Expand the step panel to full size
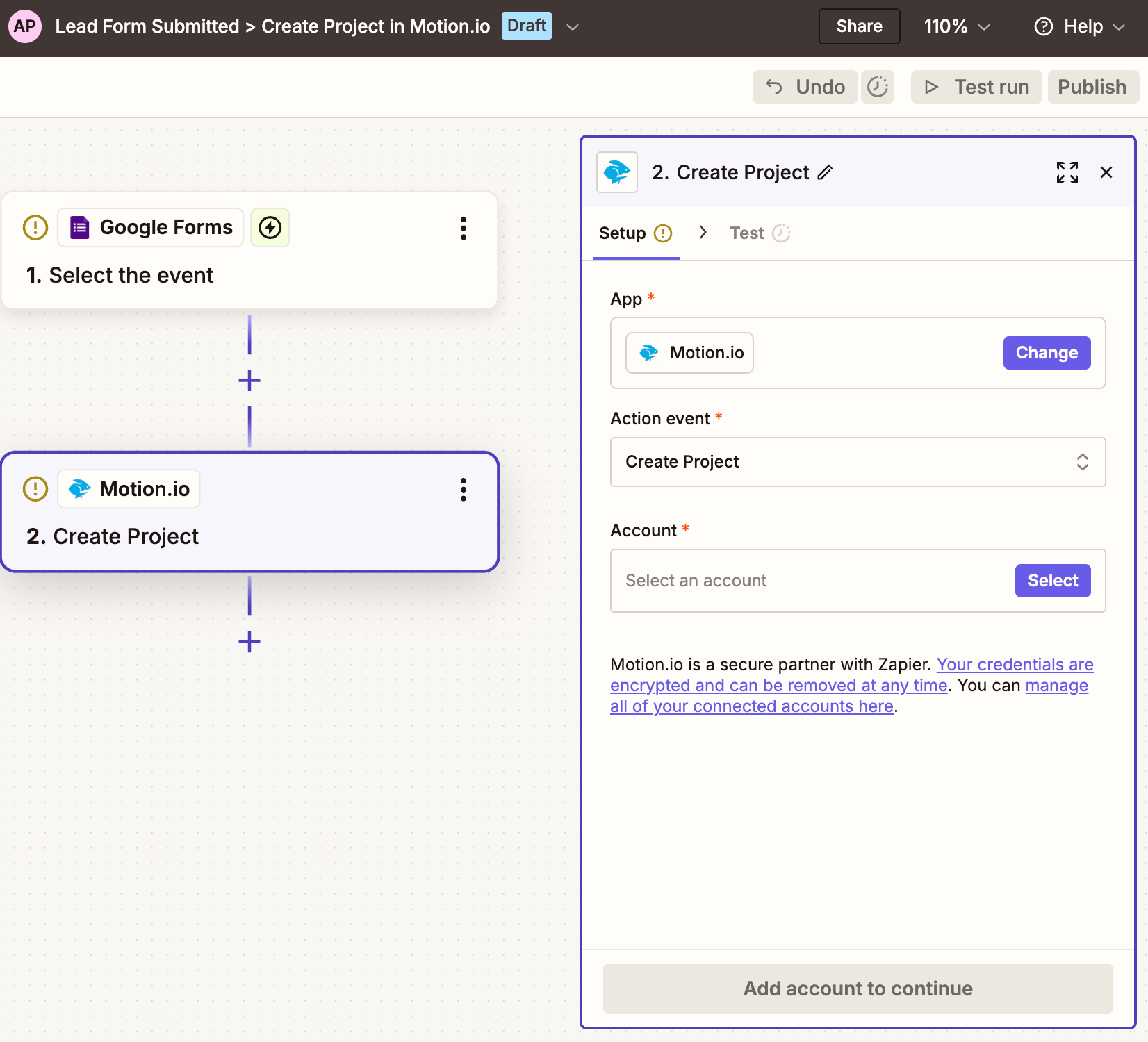Image resolution: width=1148 pixels, height=1042 pixels. coord(1067,172)
